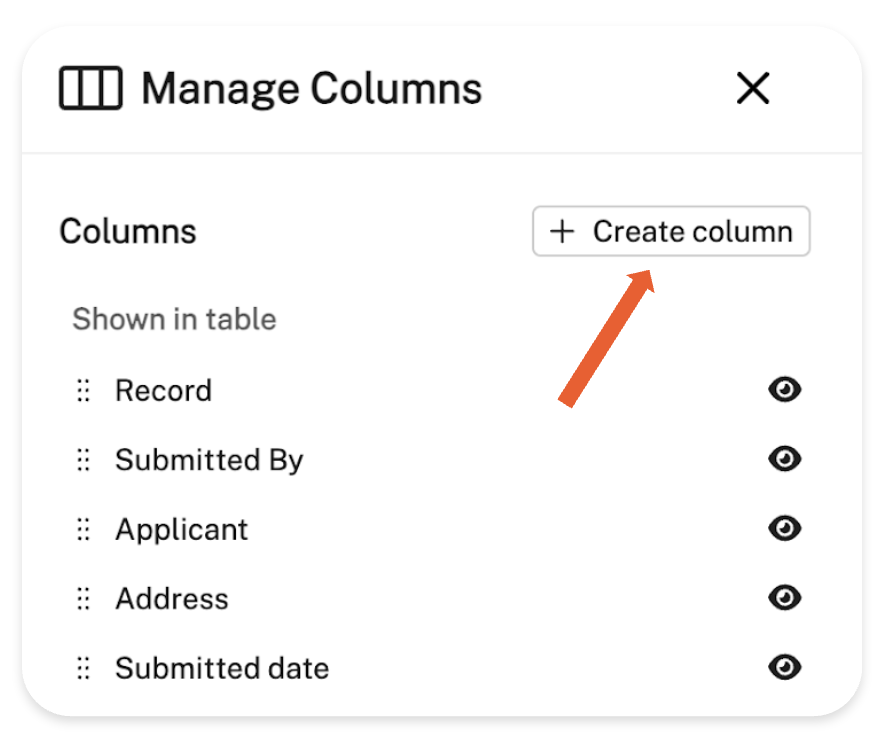Click the drag handle for Submitted By
This screenshot has height=756, width=886.
tap(84, 460)
